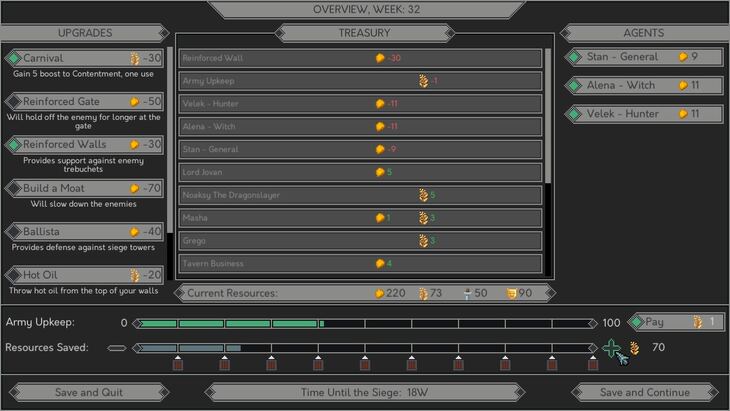Toggle the Reinforced Walls upgrade diamond
Viewport: 730px width, 411px height.
point(14,145)
